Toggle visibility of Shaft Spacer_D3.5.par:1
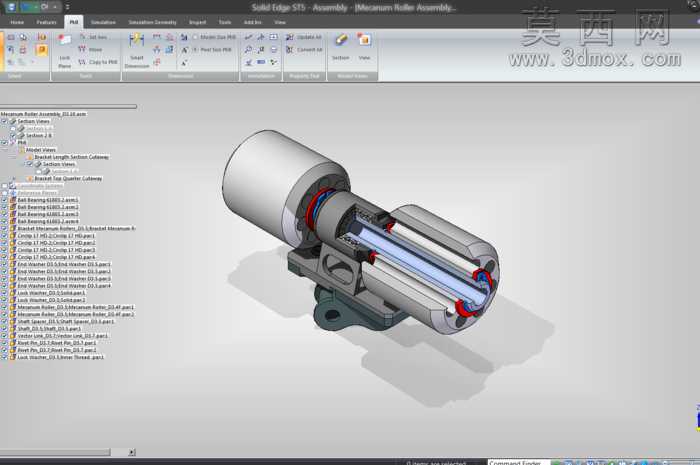This screenshot has width=700, height=465. [x=4, y=321]
